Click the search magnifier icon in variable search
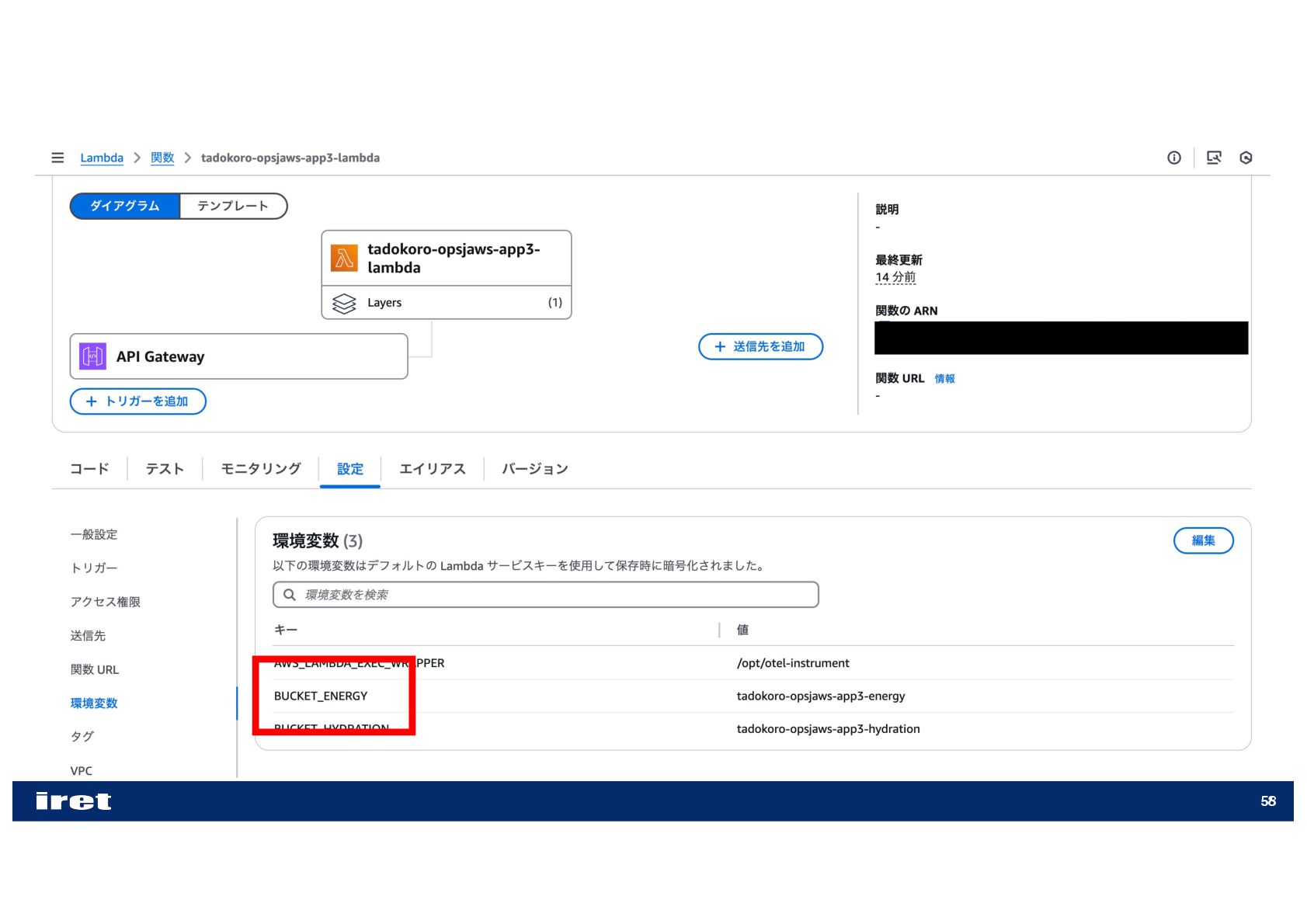The image size is (1307, 924). (290, 595)
